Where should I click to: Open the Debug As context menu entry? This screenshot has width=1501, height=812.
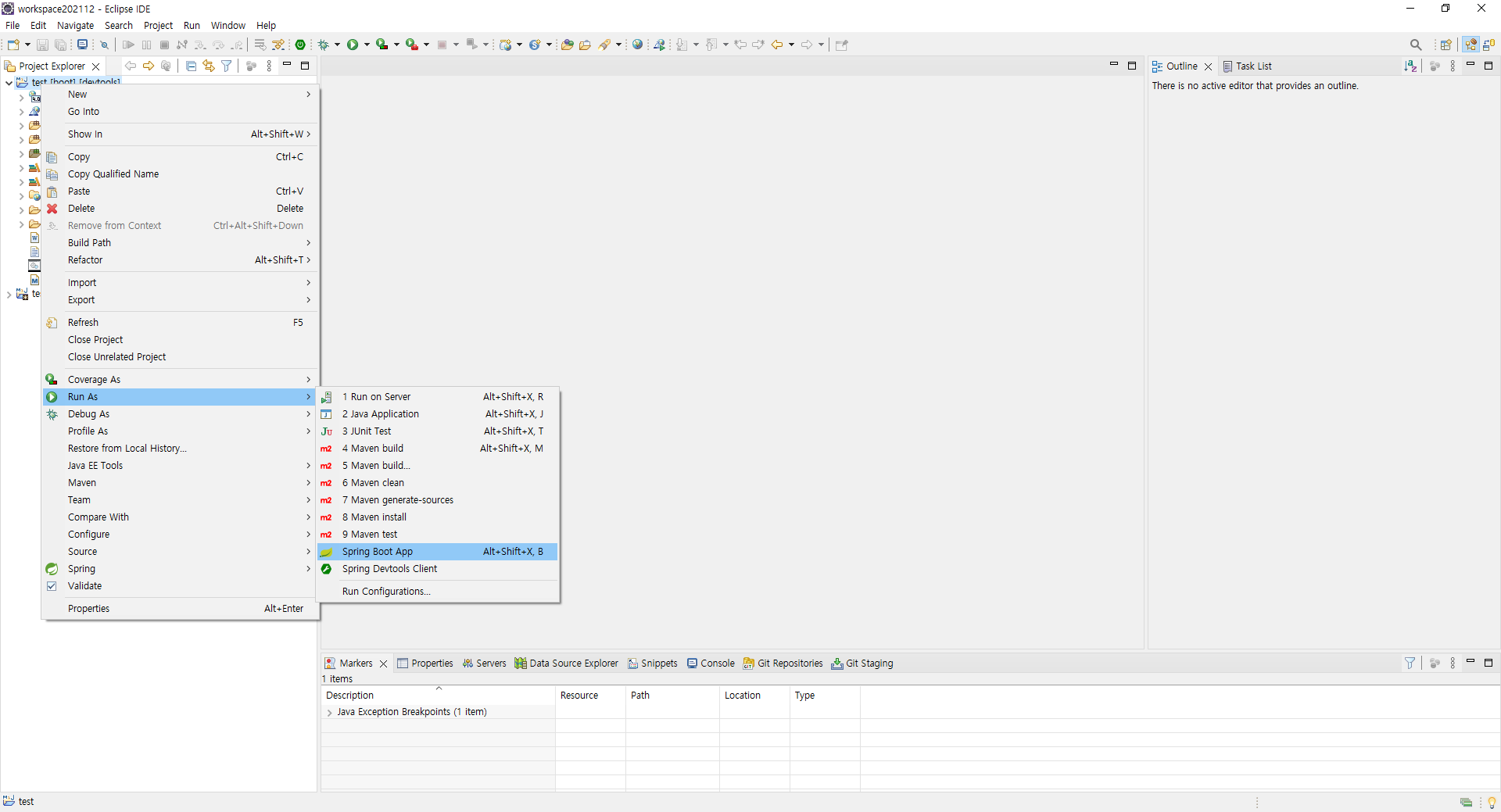pyautogui.click(x=181, y=414)
